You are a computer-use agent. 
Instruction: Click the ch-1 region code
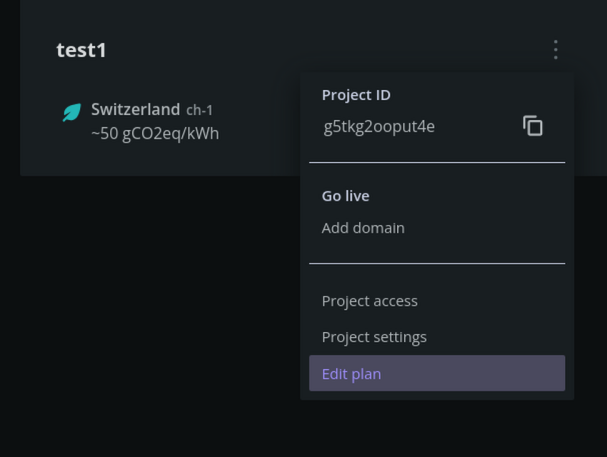point(199,111)
